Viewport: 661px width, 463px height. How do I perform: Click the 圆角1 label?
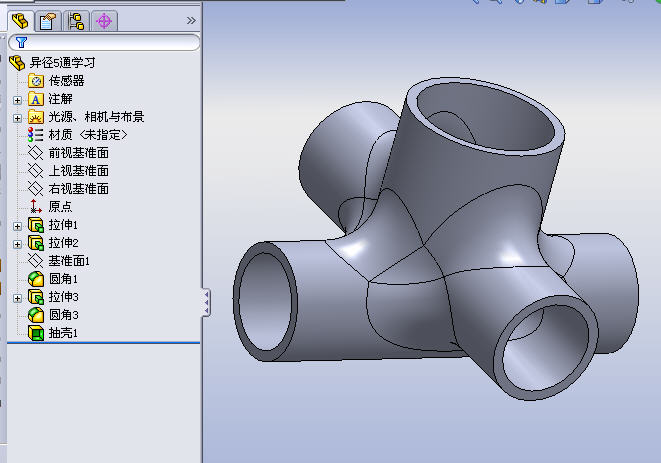(63, 279)
